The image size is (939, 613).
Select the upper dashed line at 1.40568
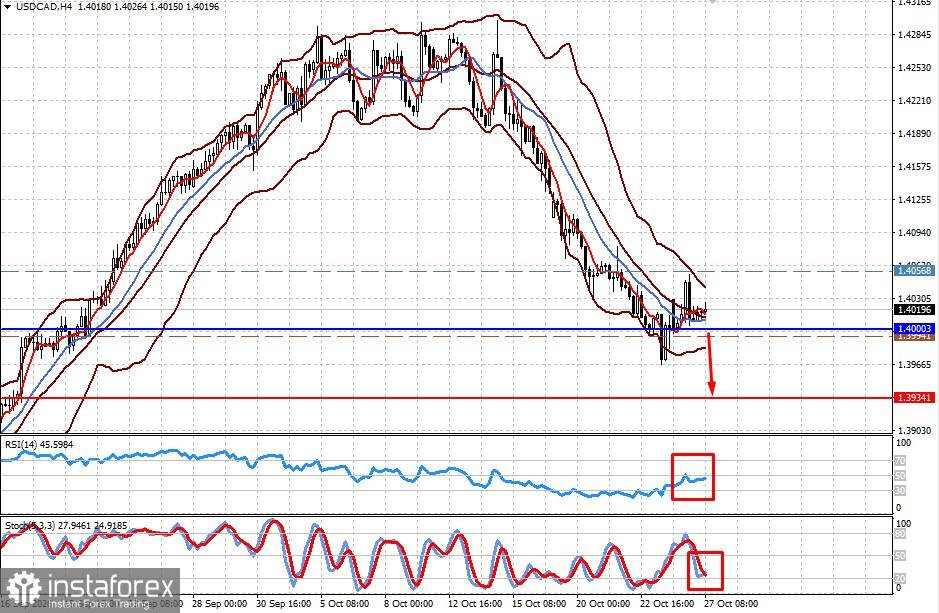pos(446,271)
